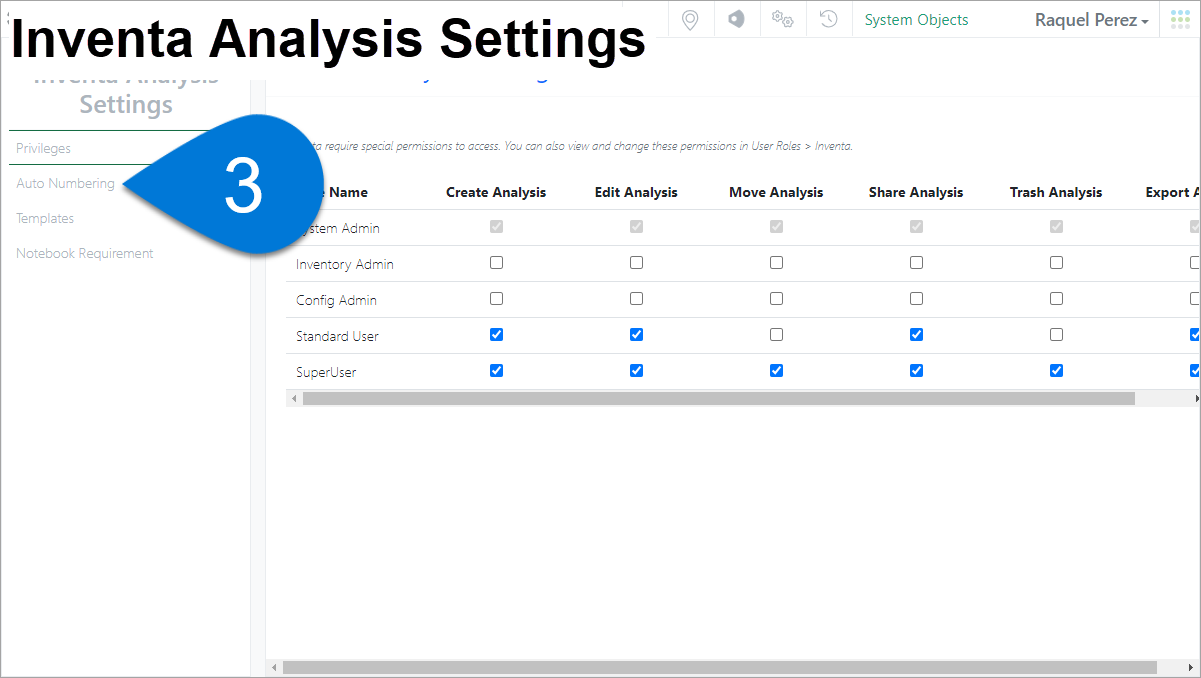Uncheck Share Analysis for SuperUser
This screenshot has width=1201, height=678.
pyautogui.click(x=916, y=371)
